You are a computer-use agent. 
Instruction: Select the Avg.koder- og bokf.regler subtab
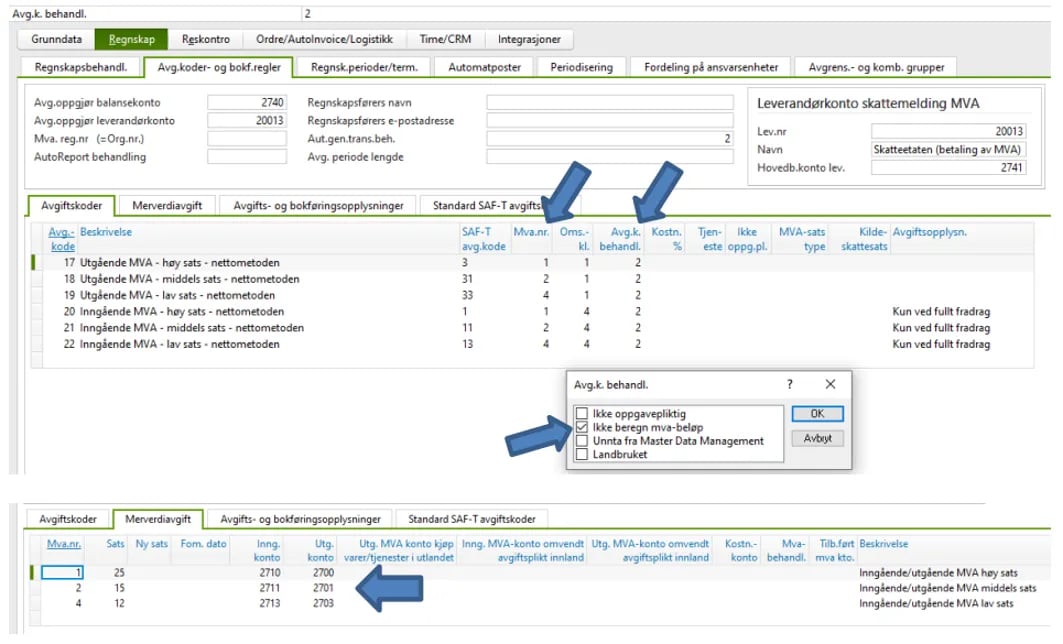(x=219, y=67)
